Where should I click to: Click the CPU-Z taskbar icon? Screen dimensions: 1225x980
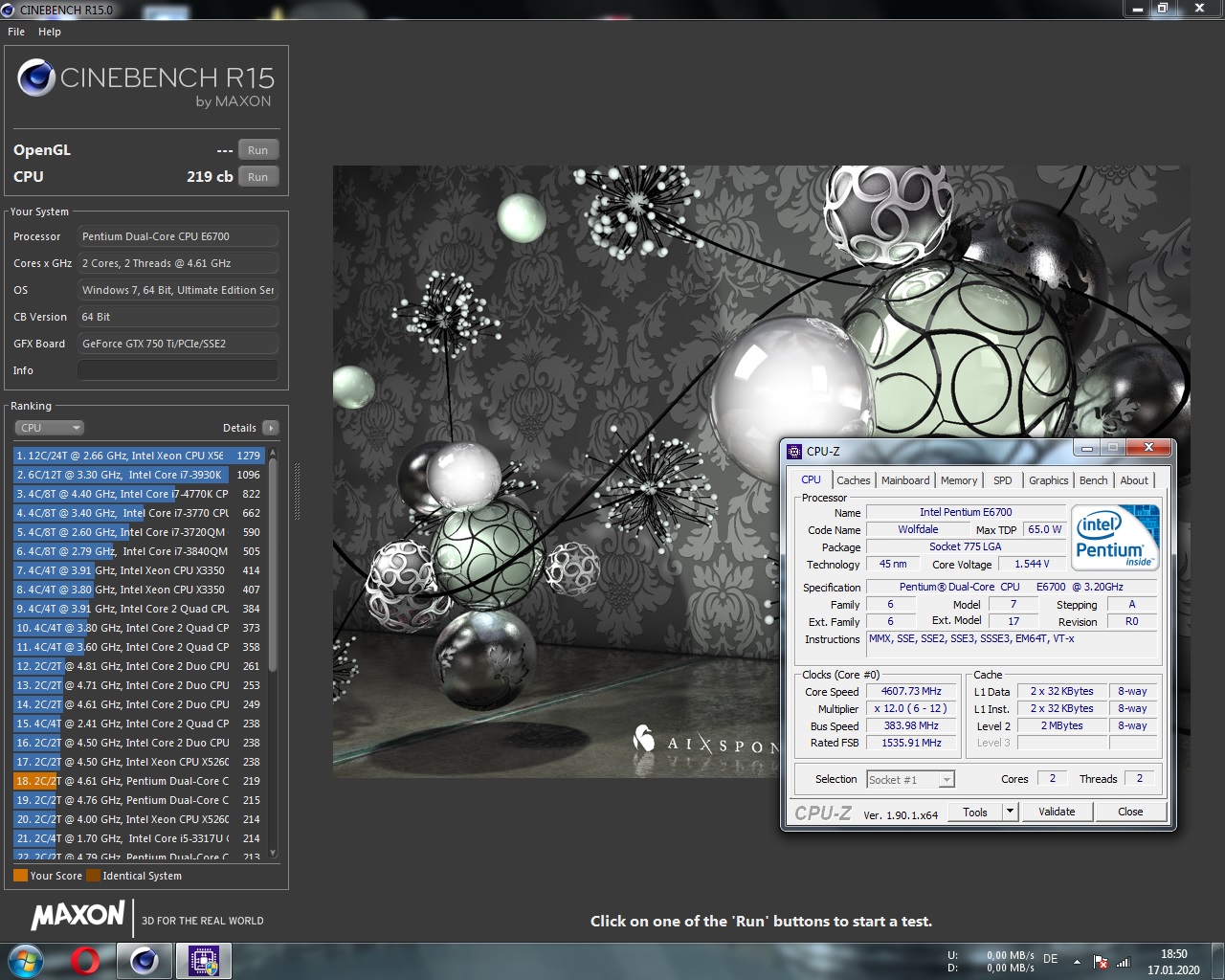point(204,961)
